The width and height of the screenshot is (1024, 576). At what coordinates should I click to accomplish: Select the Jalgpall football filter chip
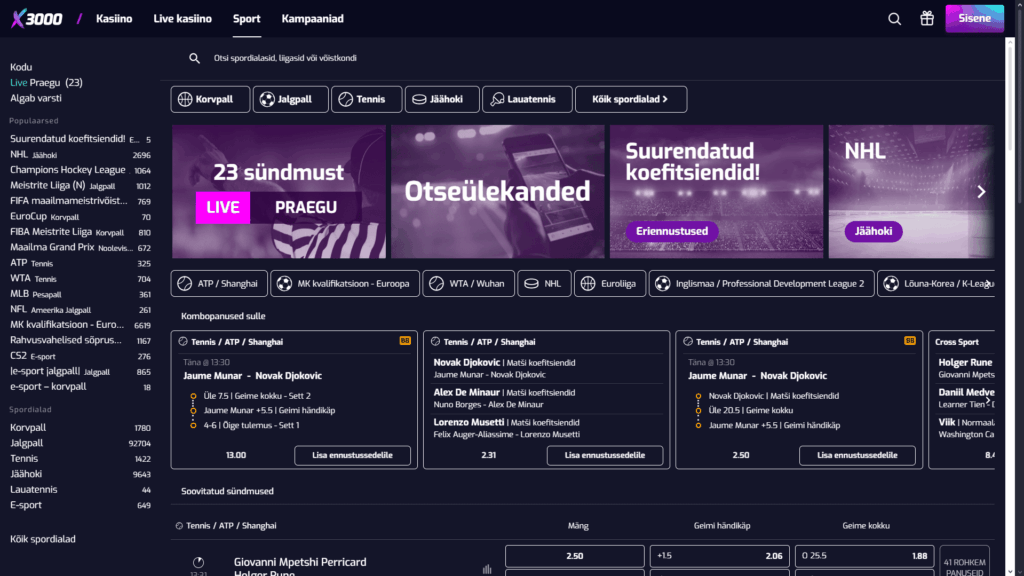point(290,99)
